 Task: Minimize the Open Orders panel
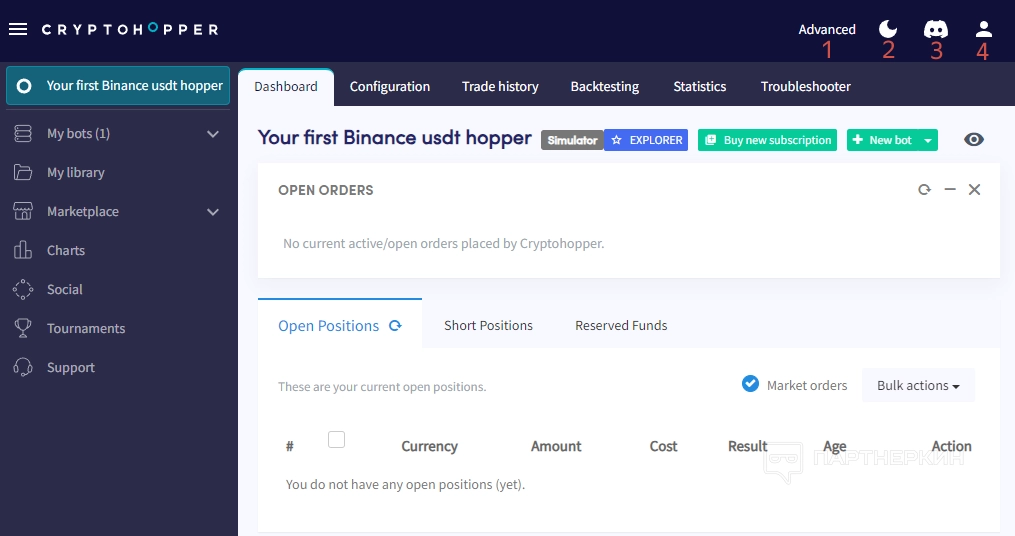(950, 190)
